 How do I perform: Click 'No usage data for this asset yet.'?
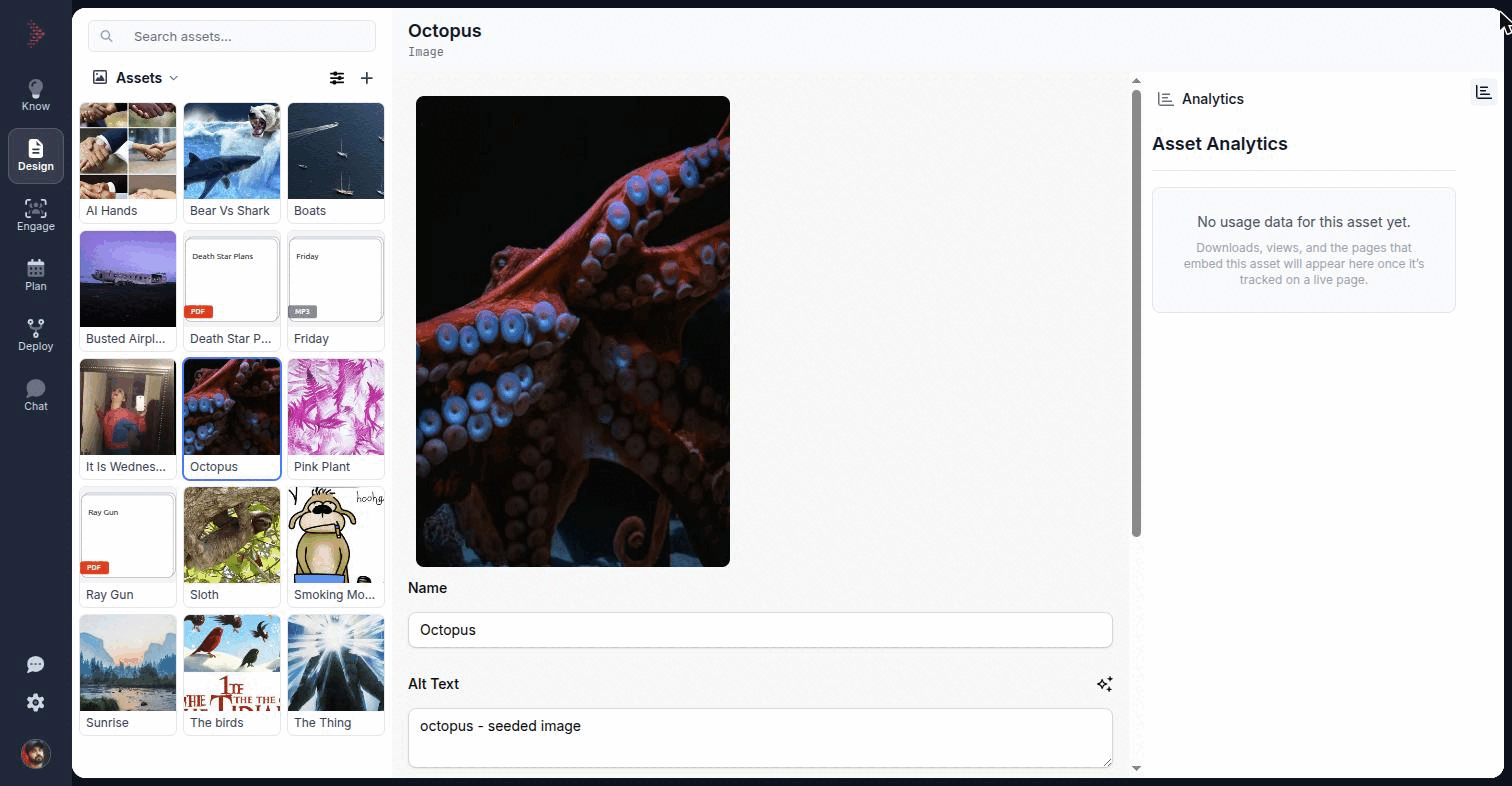[x=1304, y=222]
